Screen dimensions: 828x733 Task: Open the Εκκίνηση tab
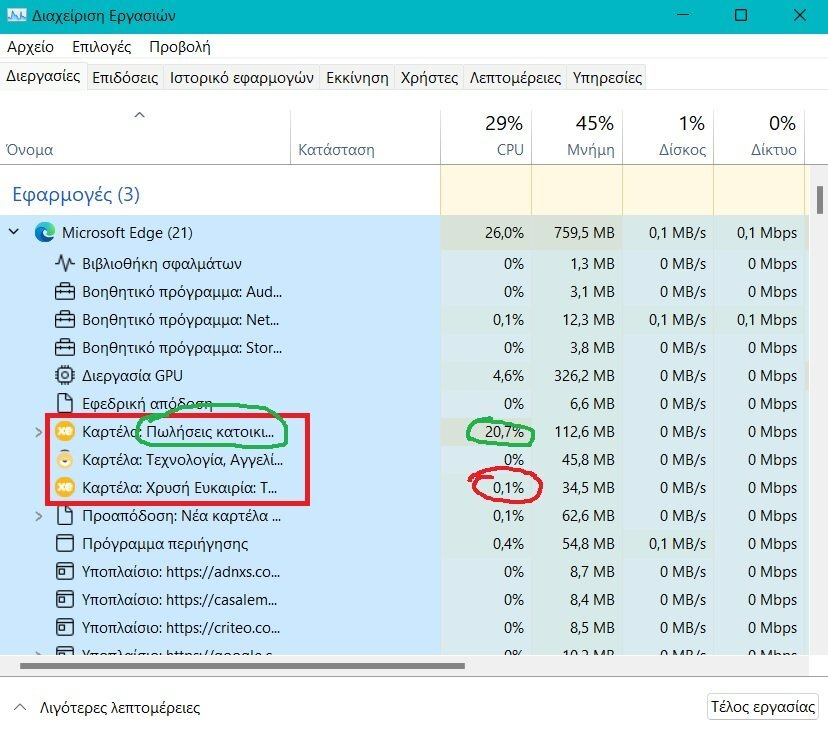pyautogui.click(x=357, y=78)
